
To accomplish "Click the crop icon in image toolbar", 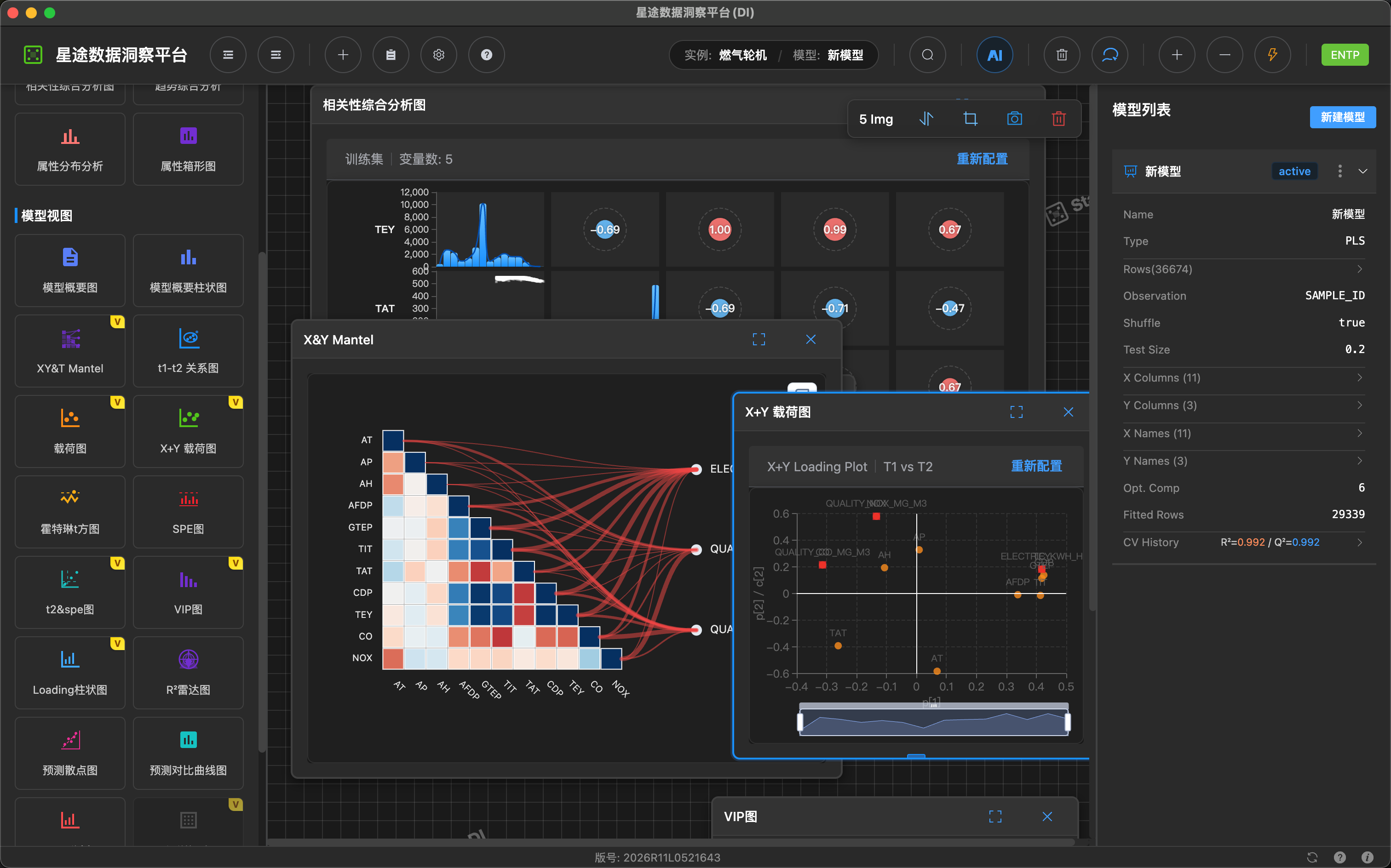I will (970, 119).
